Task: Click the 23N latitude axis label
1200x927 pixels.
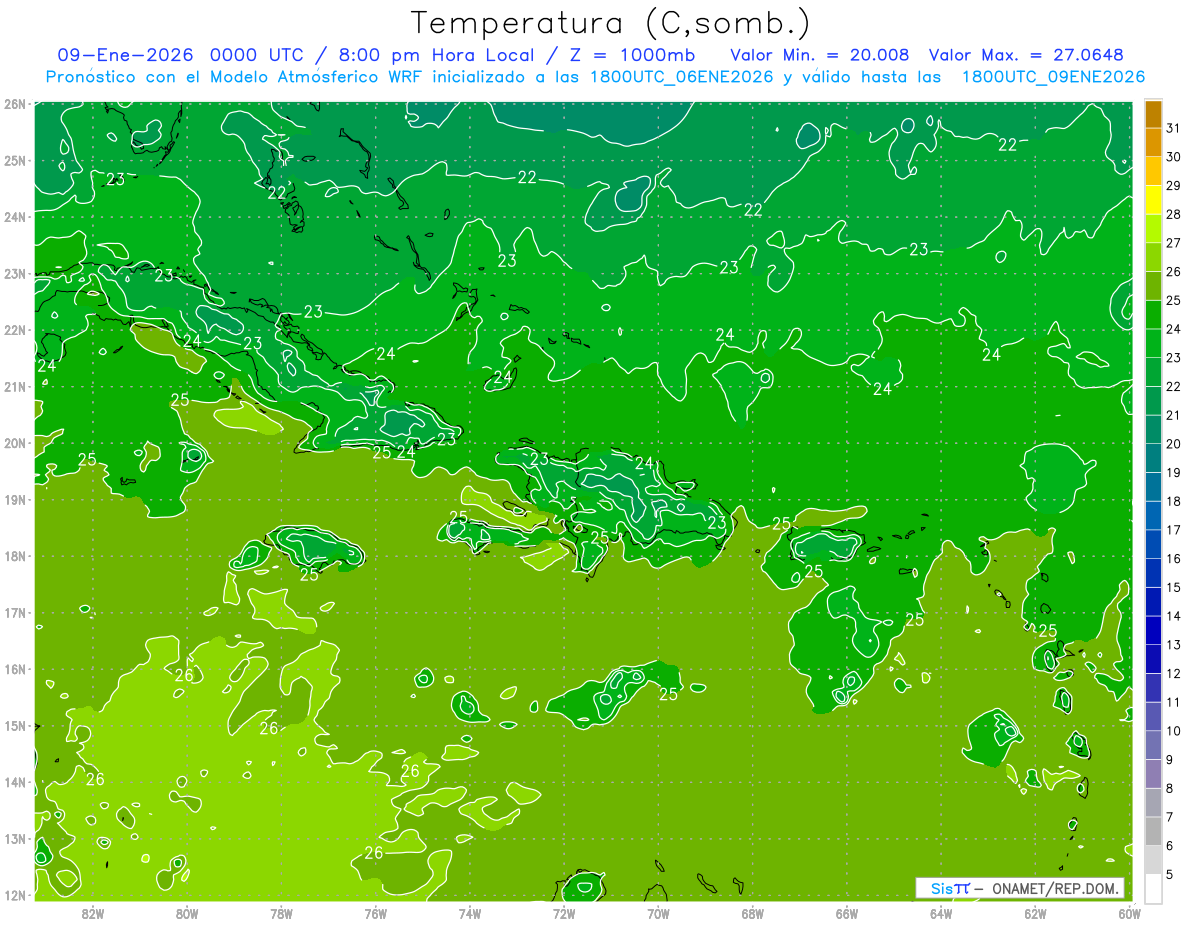Action: click(x=14, y=273)
